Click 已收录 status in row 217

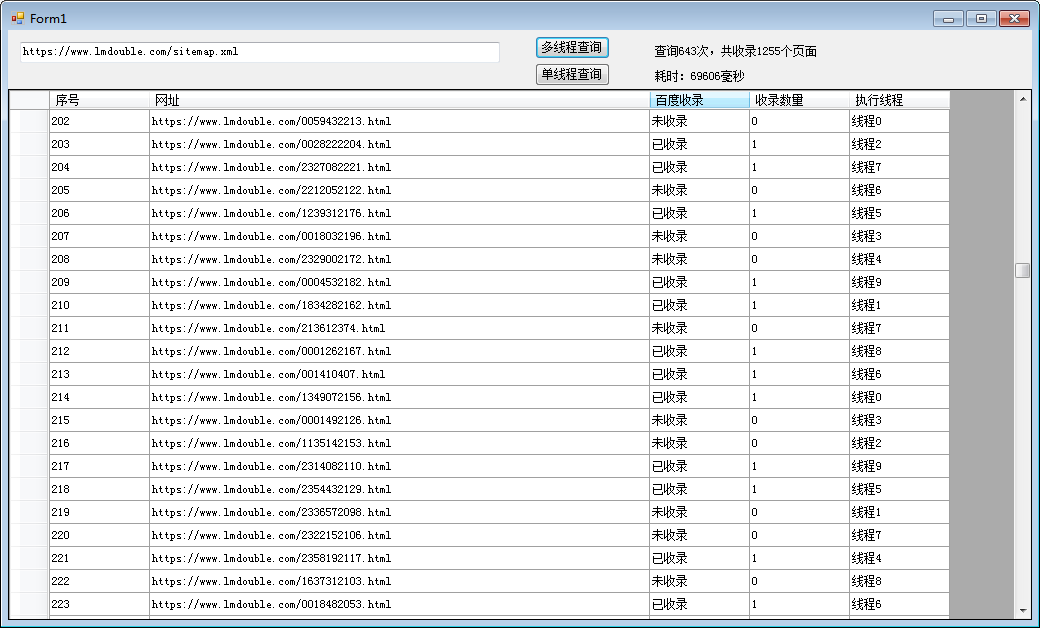tap(700, 466)
